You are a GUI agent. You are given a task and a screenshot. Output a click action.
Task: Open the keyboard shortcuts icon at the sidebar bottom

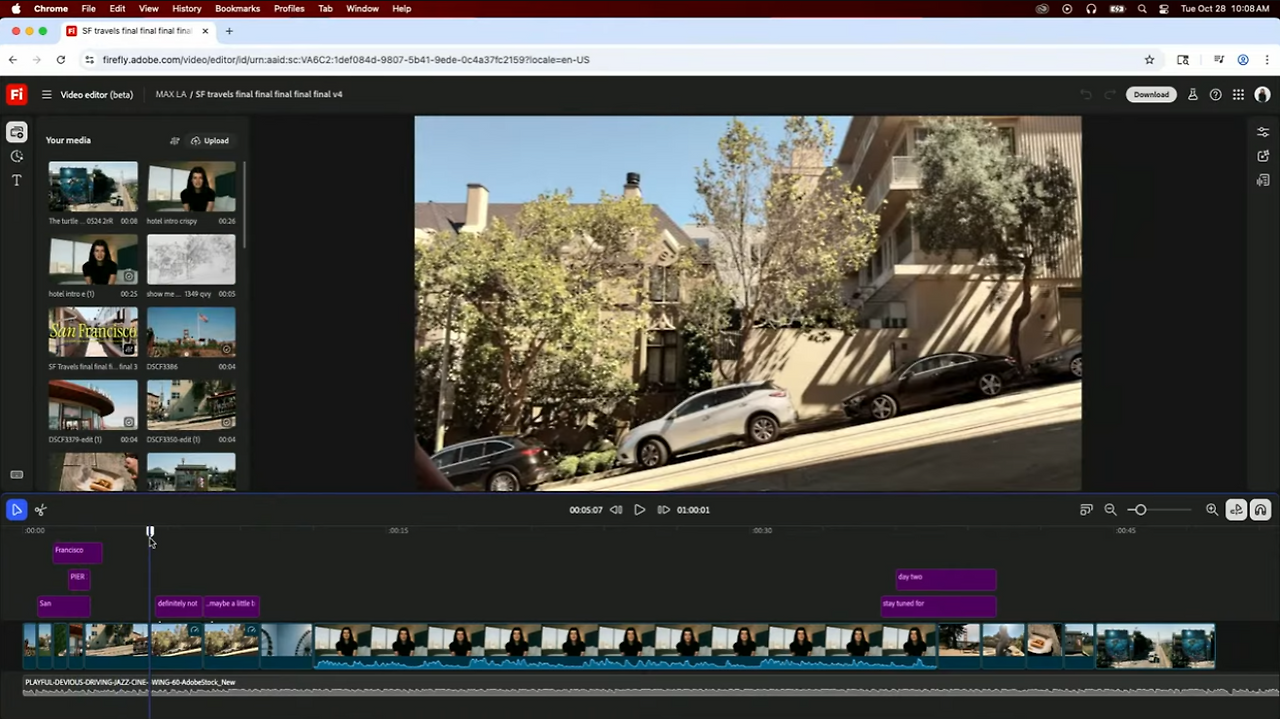point(16,475)
